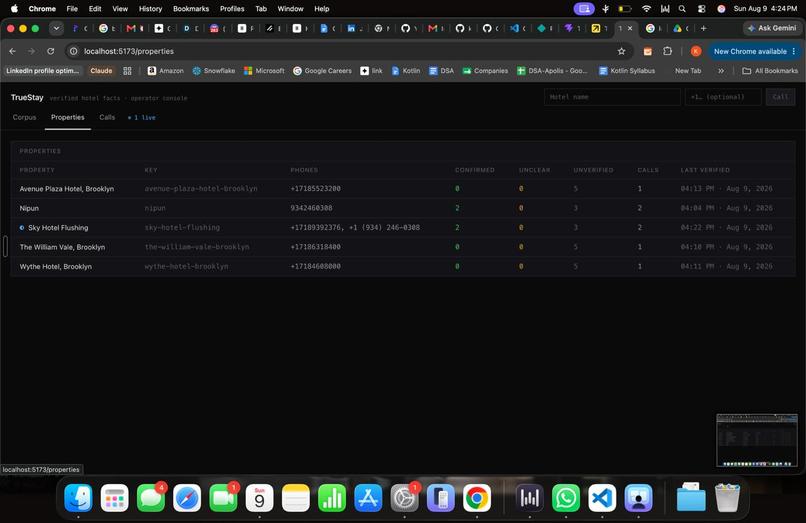Image resolution: width=806 pixels, height=523 pixels.
Task: Open FaceTime from the dock
Action: (x=223, y=498)
